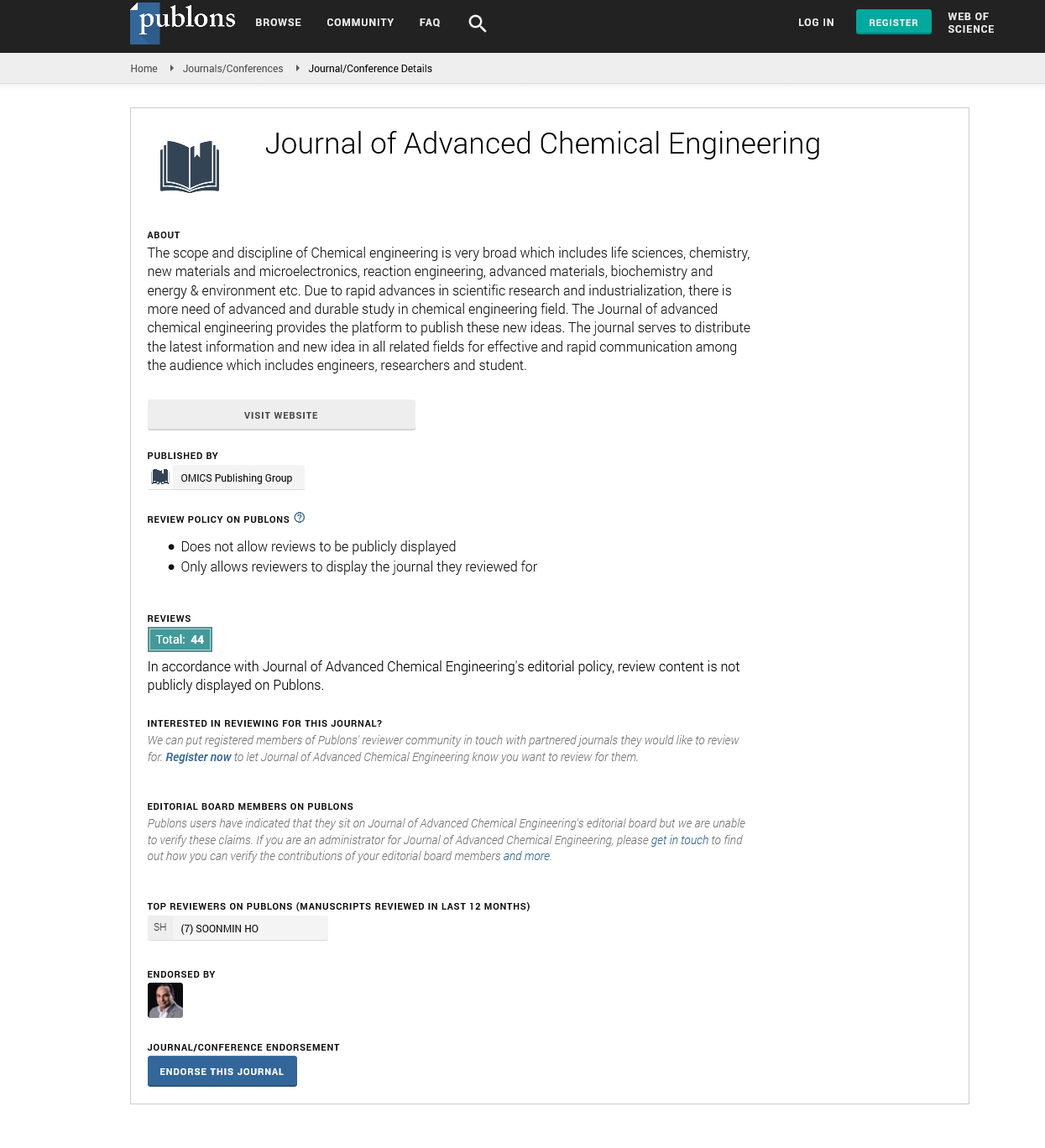Screen dimensions: 1045x1148
Task: Click the SH reviewer initials badge
Action: (x=160, y=928)
